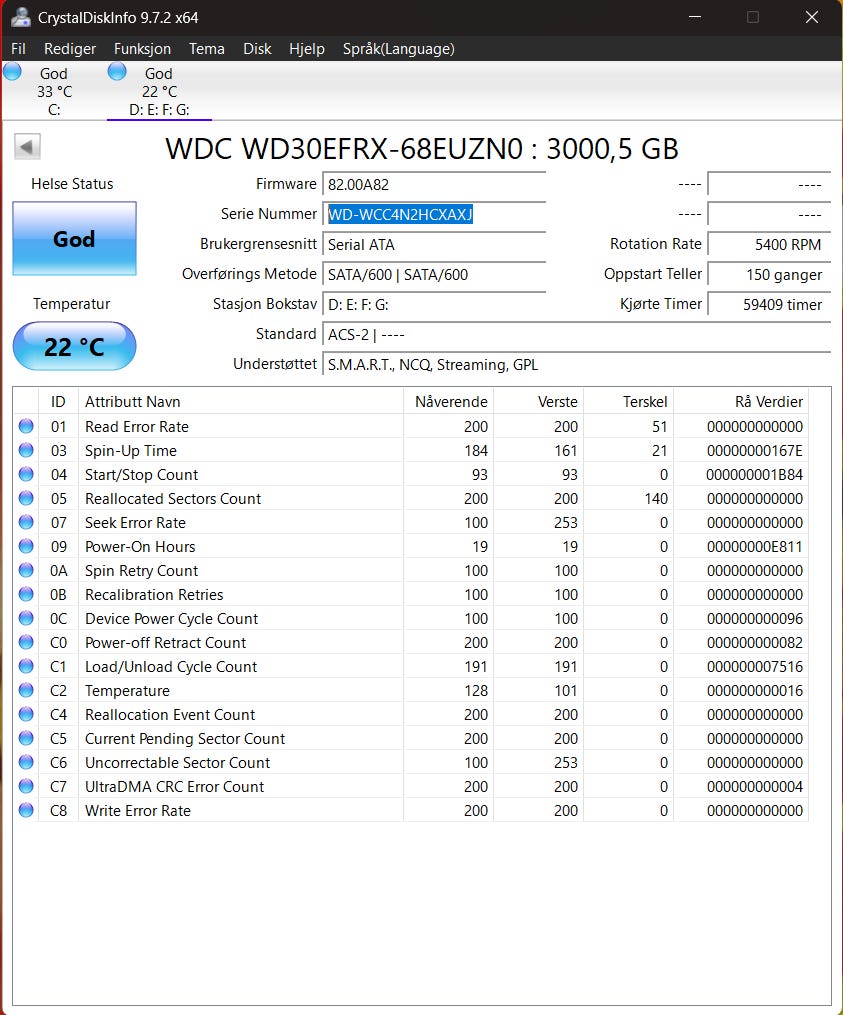Click status orb for Power-On Hours row

click(x=26, y=546)
